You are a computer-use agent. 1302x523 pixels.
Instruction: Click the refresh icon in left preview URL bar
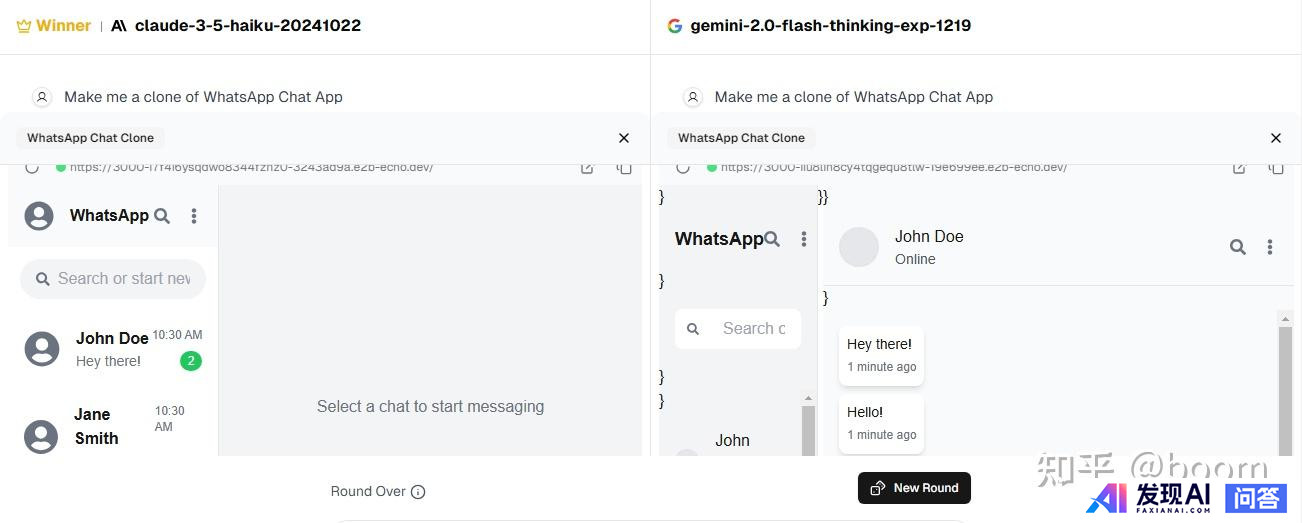[32, 167]
